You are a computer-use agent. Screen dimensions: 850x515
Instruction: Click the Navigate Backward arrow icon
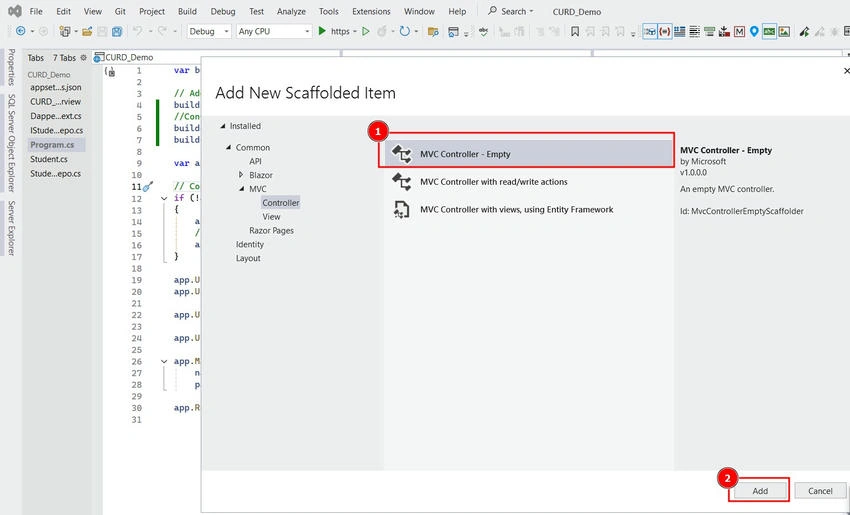click(x=21, y=31)
